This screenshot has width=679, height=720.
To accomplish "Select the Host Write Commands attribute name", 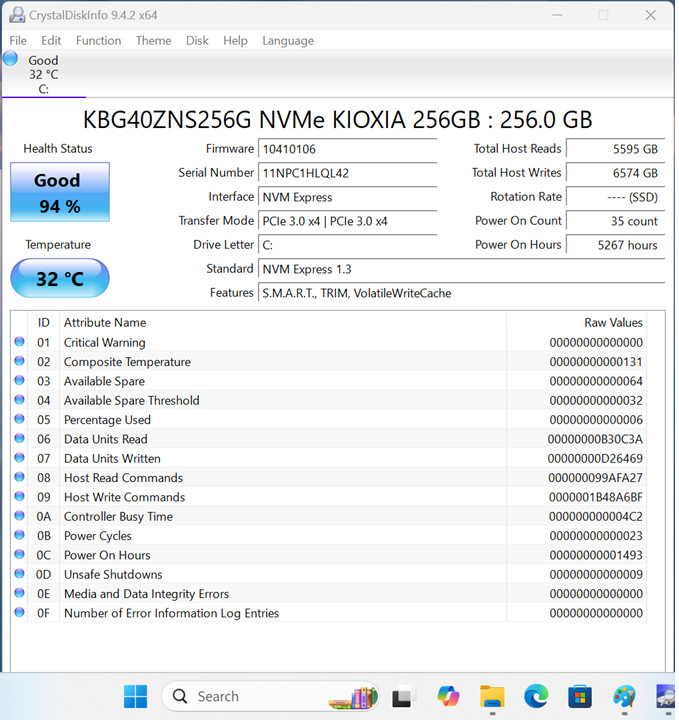I will pos(124,497).
